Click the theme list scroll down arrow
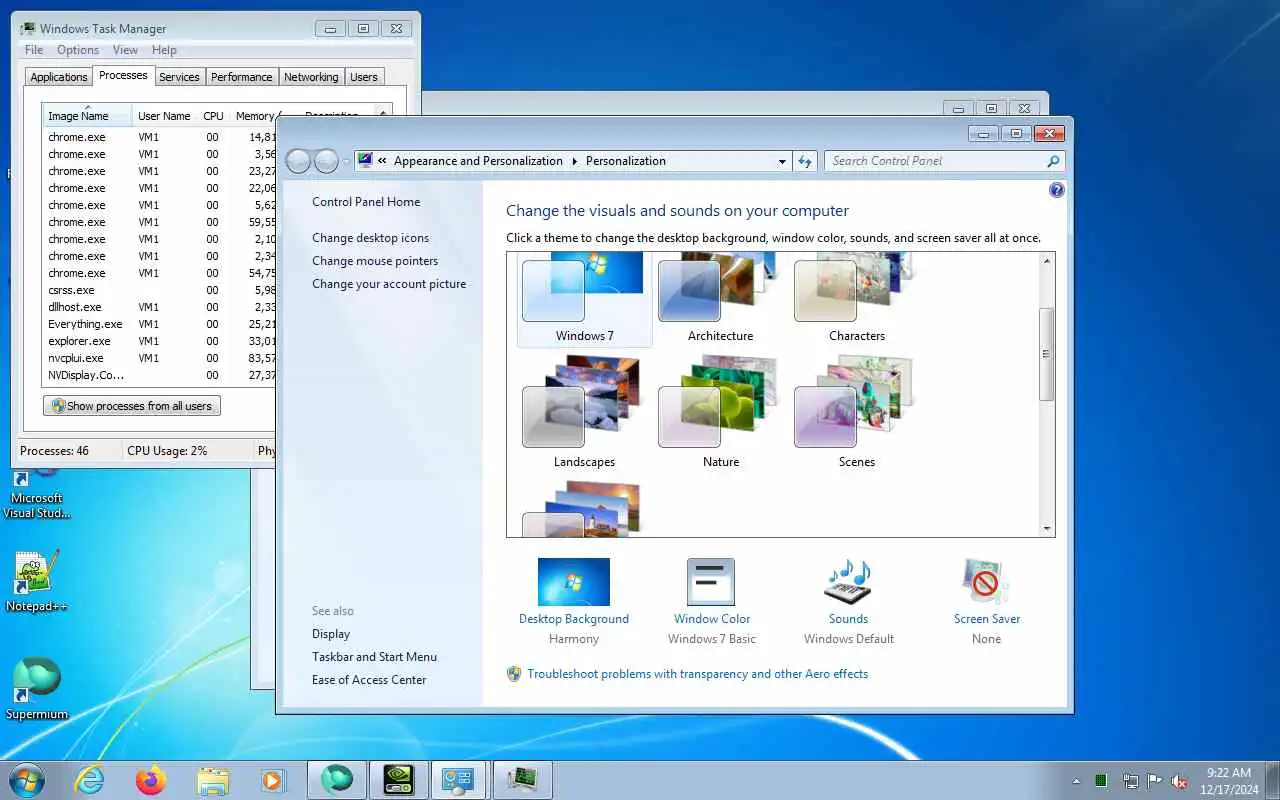1280x800 pixels. pos(1047,529)
